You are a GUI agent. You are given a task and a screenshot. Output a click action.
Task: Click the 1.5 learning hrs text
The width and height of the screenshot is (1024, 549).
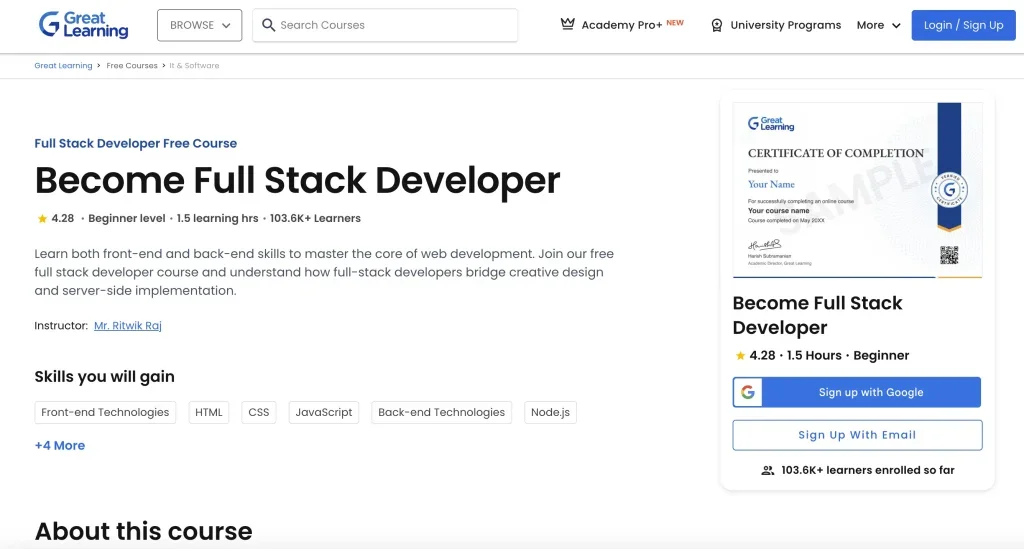coord(217,219)
